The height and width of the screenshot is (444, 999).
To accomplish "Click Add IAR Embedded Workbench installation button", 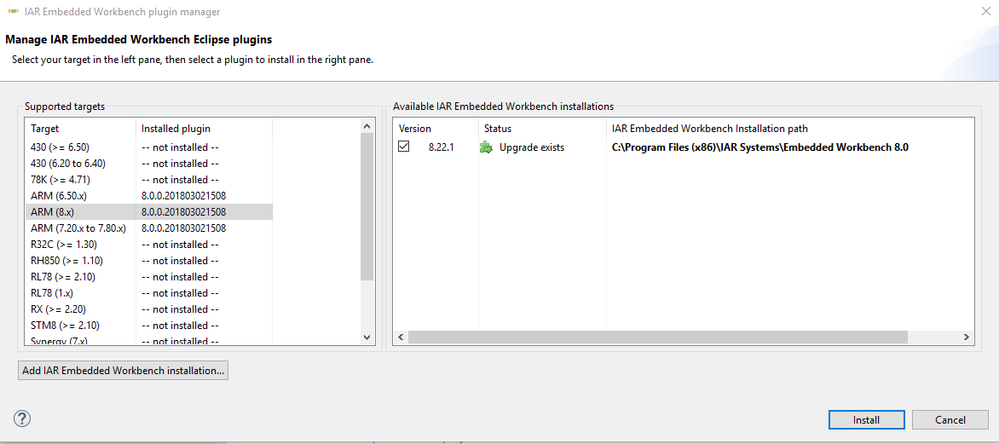I will coord(123,370).
